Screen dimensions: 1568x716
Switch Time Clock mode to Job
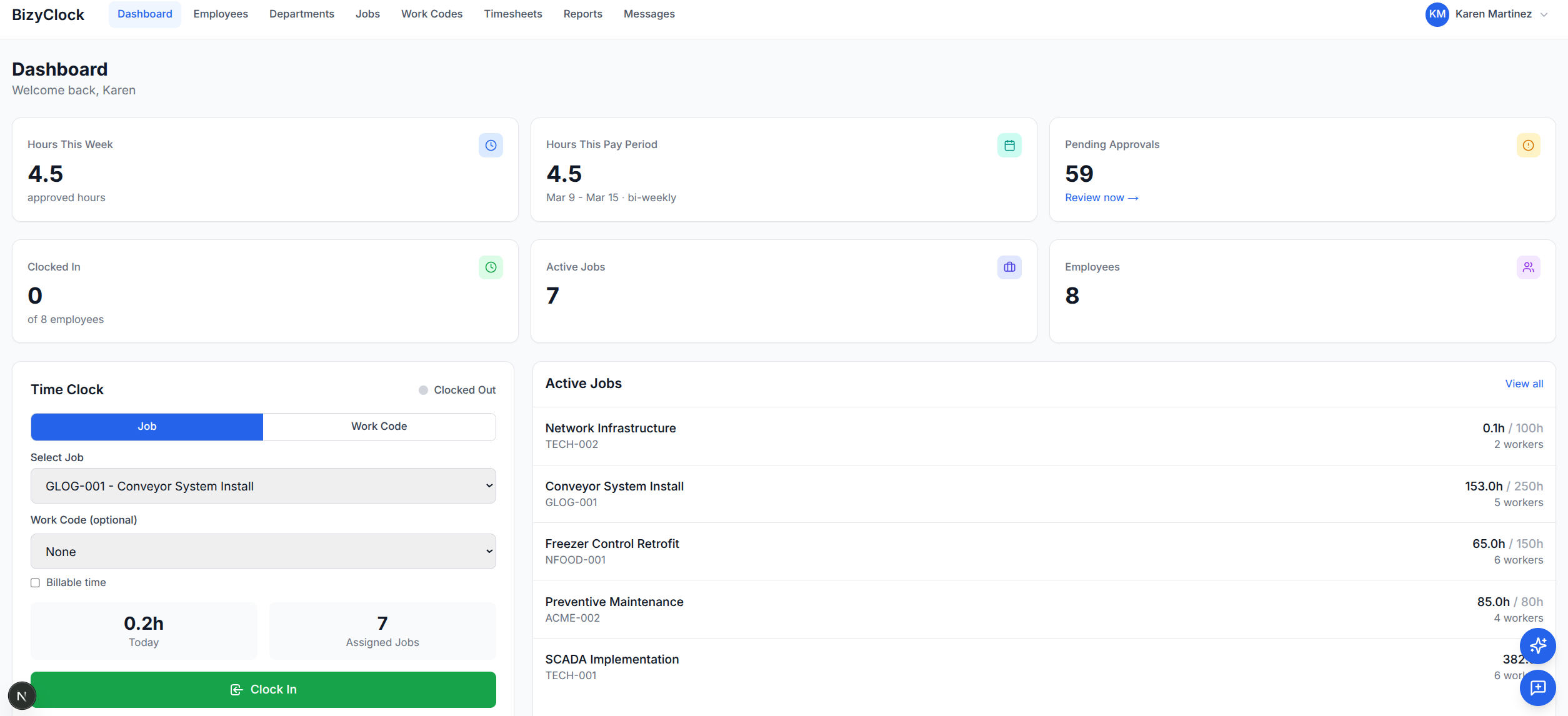[146, 426]
